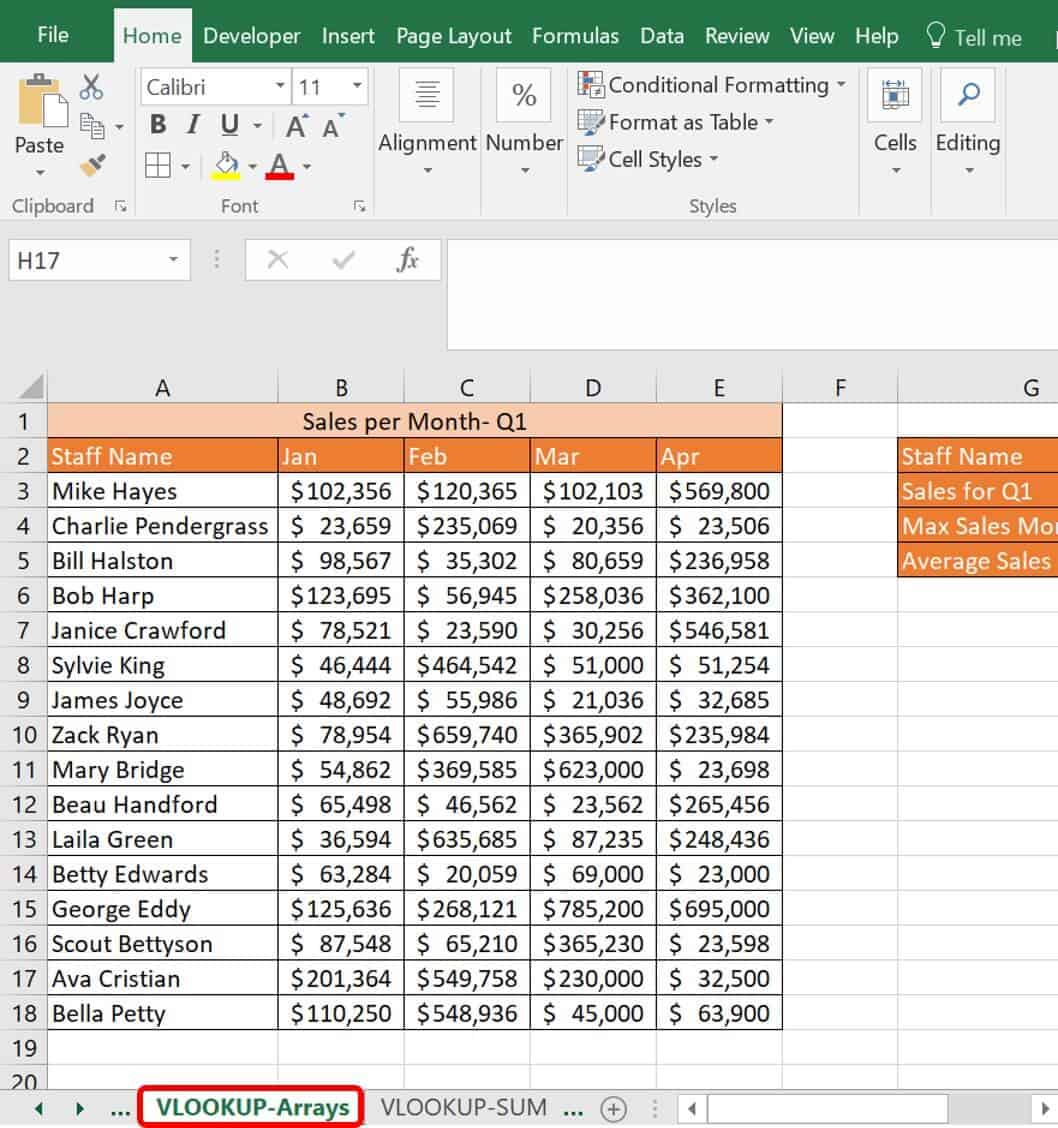Click the Format as Table button

point(676,122)
